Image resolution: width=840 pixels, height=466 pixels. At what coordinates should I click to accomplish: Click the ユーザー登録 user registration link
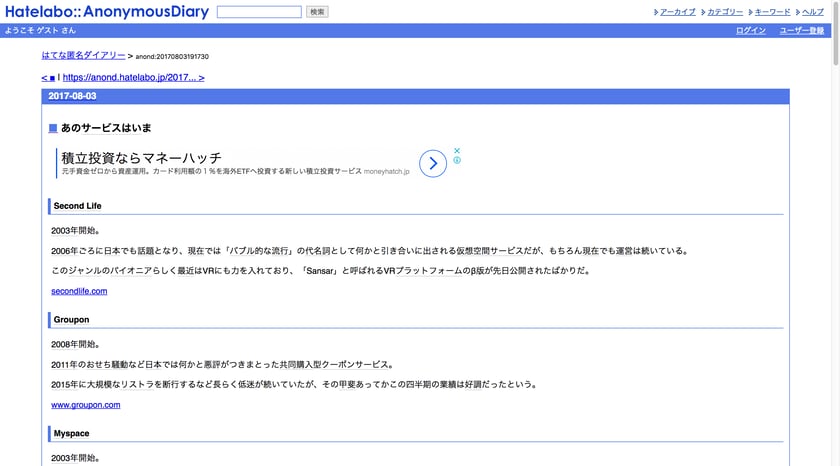click(x=801, y=31)
